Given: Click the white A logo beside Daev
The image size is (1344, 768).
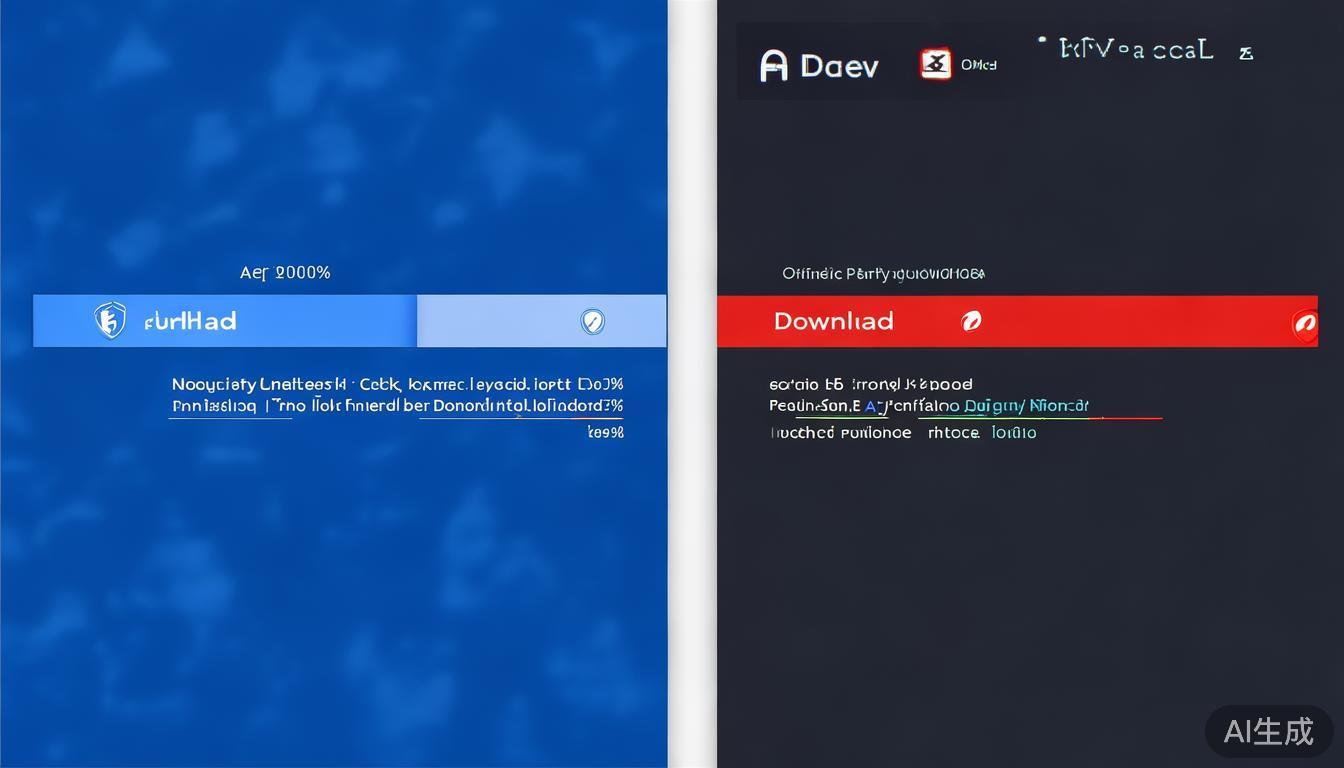Looking at the screenshot, I should pyautogui.click(x=774, y=66).
